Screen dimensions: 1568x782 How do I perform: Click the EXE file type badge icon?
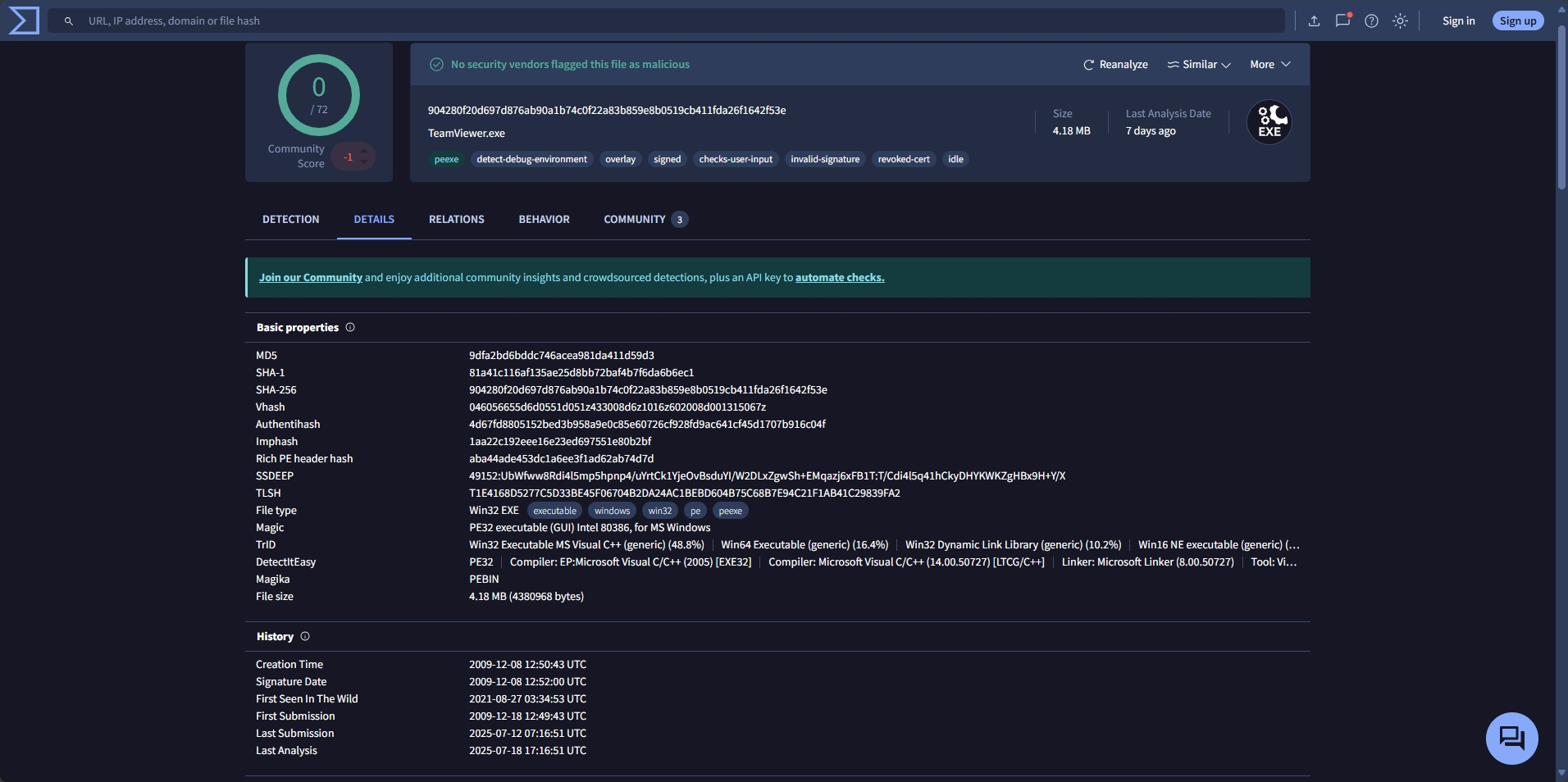[x=1269, y=122]
